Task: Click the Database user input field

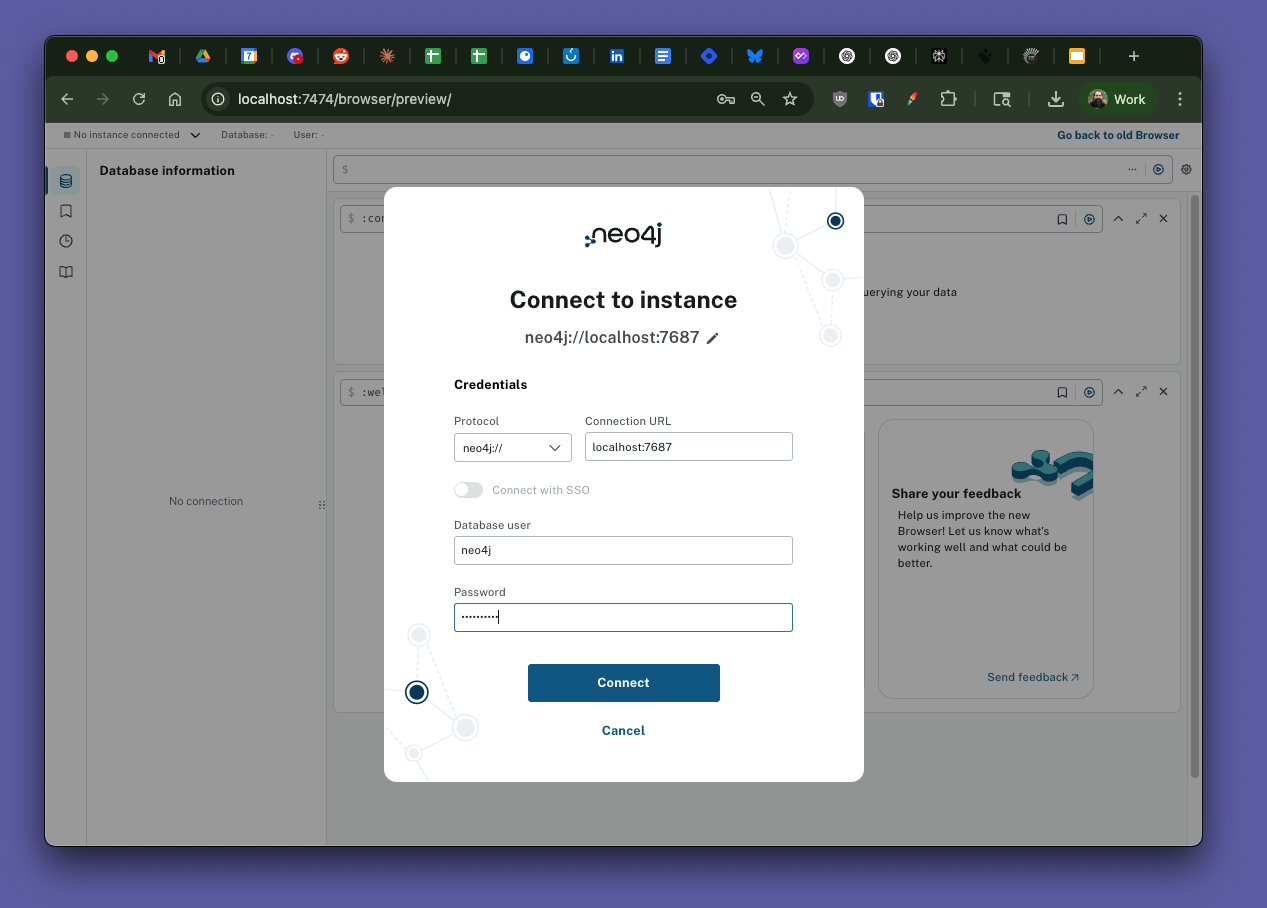Action: [623, 550]
